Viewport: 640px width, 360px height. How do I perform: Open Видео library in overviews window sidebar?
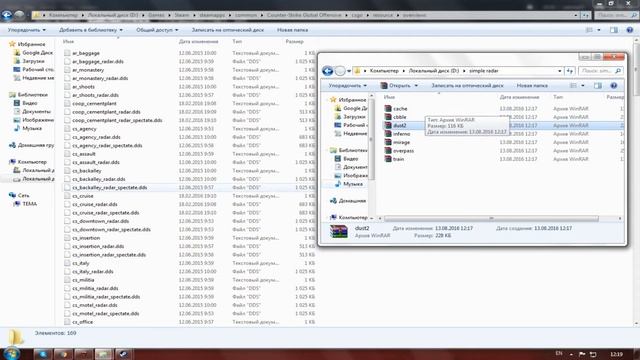26,103
